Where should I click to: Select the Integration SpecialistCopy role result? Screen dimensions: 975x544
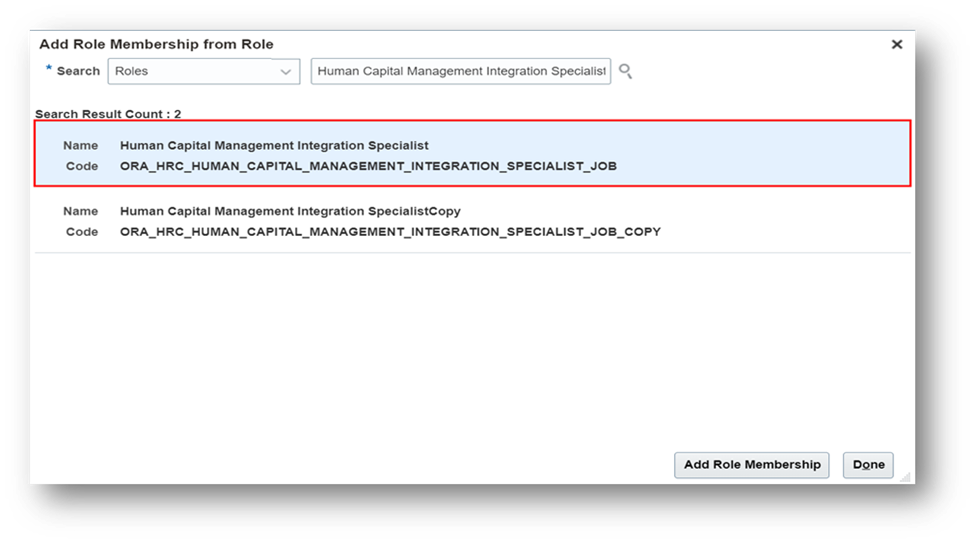point(473,221)
